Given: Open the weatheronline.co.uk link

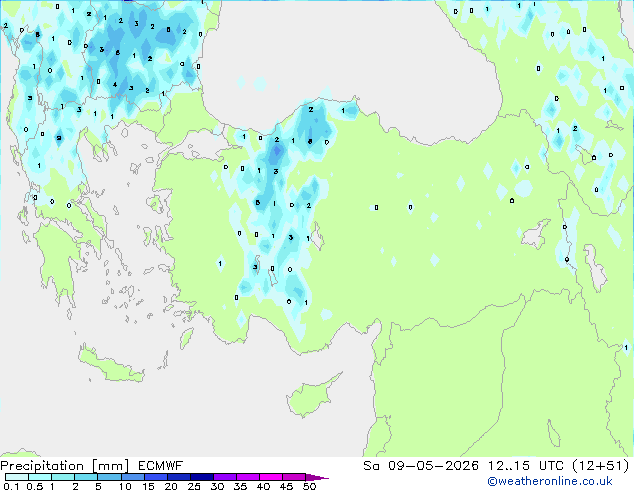Looking at the screenshot, I should tap(550, 481).
